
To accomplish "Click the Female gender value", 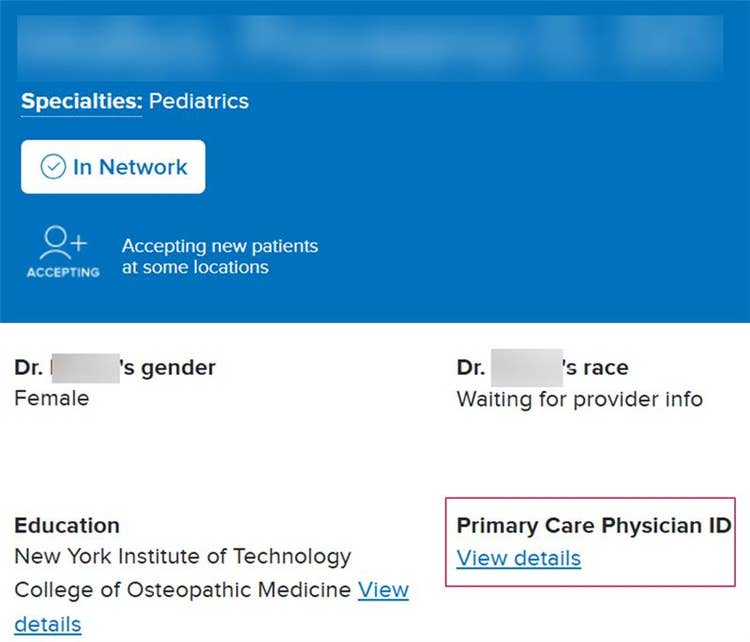I will click(51, 398).
